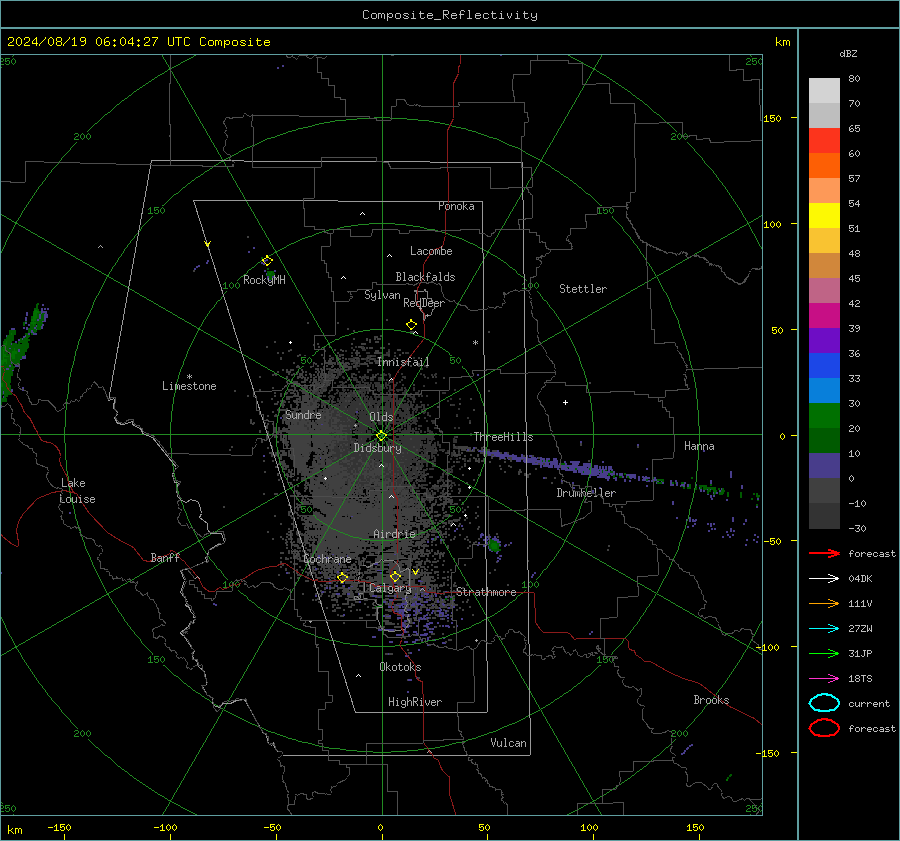
Task: Click the white plus marker east of ThreeHills
Action: [x=565, y=402]
